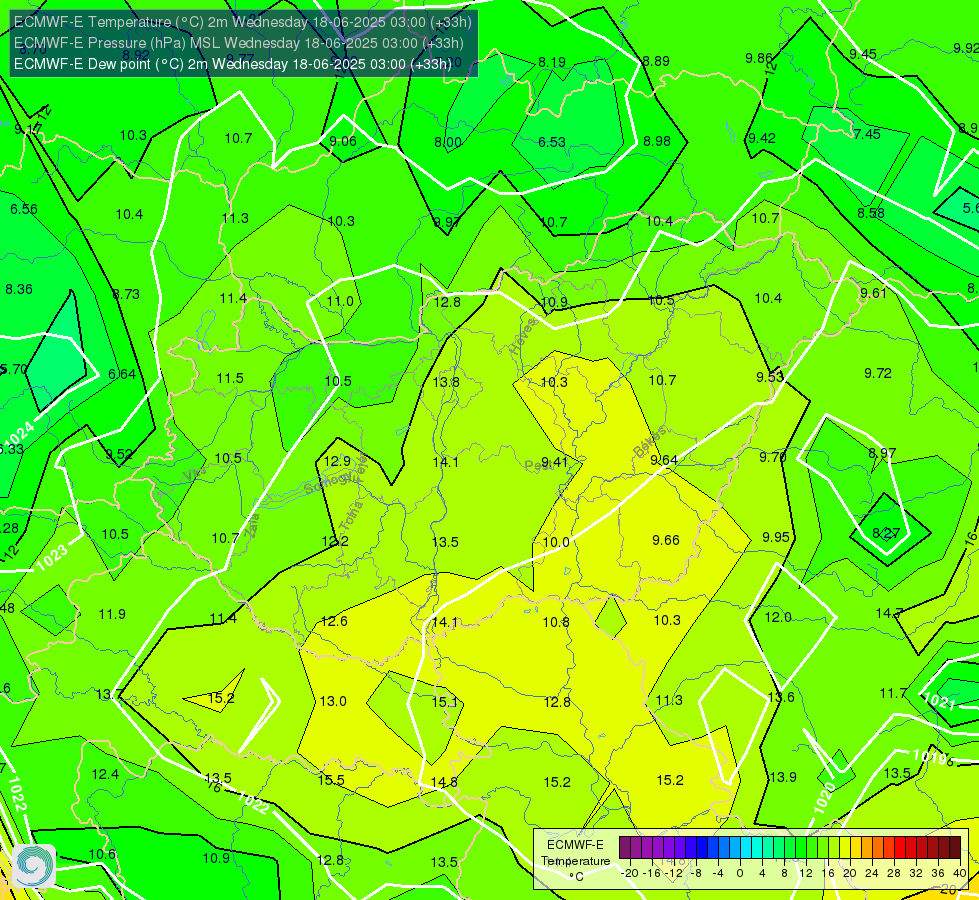Image resolution: width=979 pixels, height=900 pixels.
Task: Click the 12.6 dew point value
Action: [x=334, y=621]
